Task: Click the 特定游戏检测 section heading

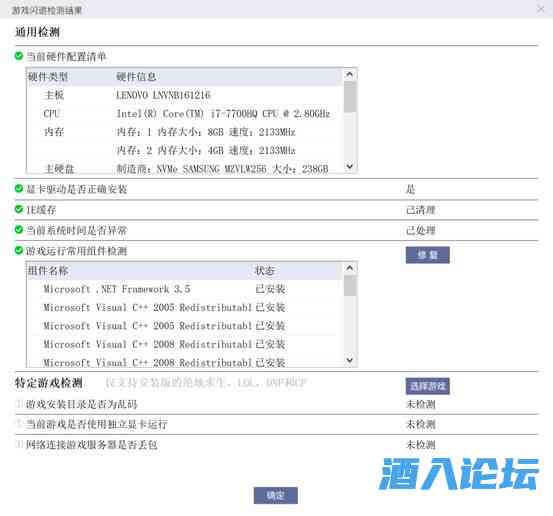Action: (x=48, y=383)
